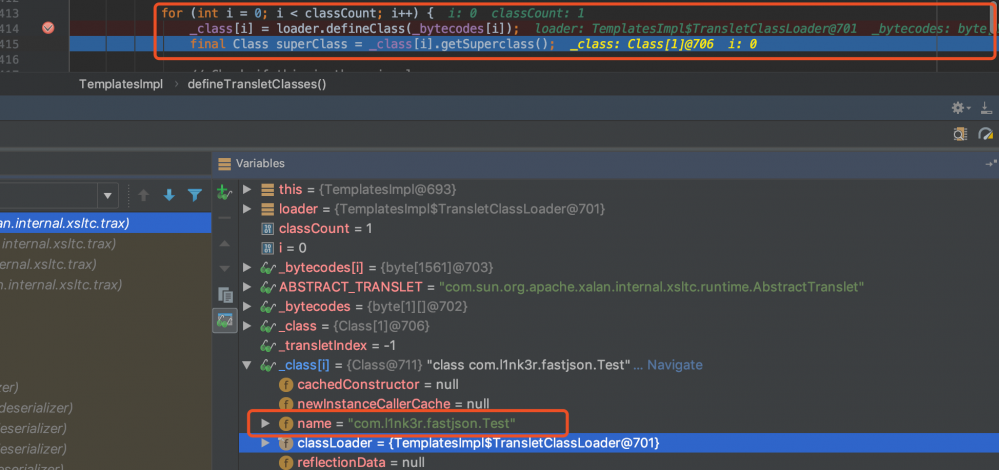Click the restore layout icon
This screenshot has height=470, width=999.
pos(960,134)
